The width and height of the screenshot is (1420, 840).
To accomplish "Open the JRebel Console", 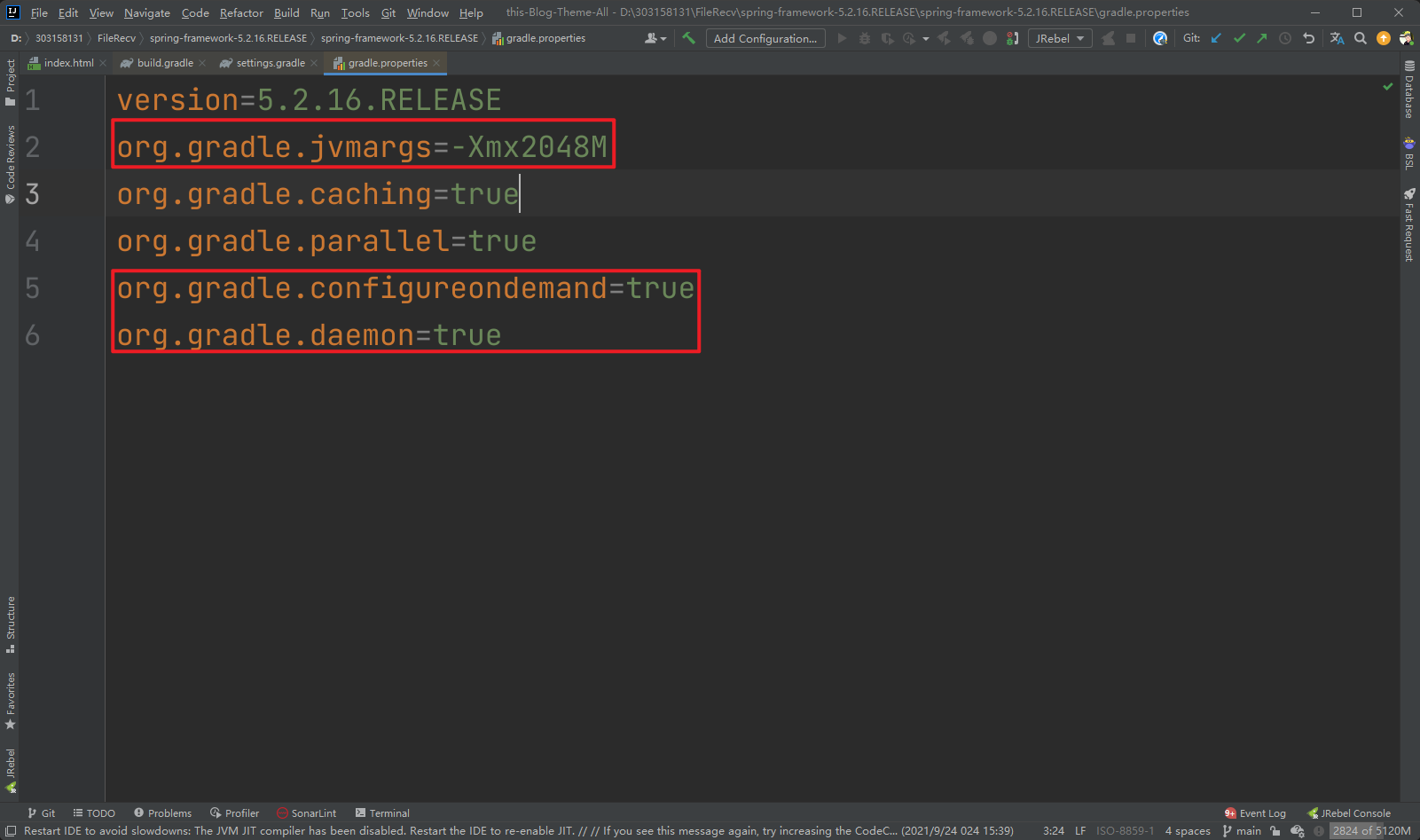I will [1349, 813].
